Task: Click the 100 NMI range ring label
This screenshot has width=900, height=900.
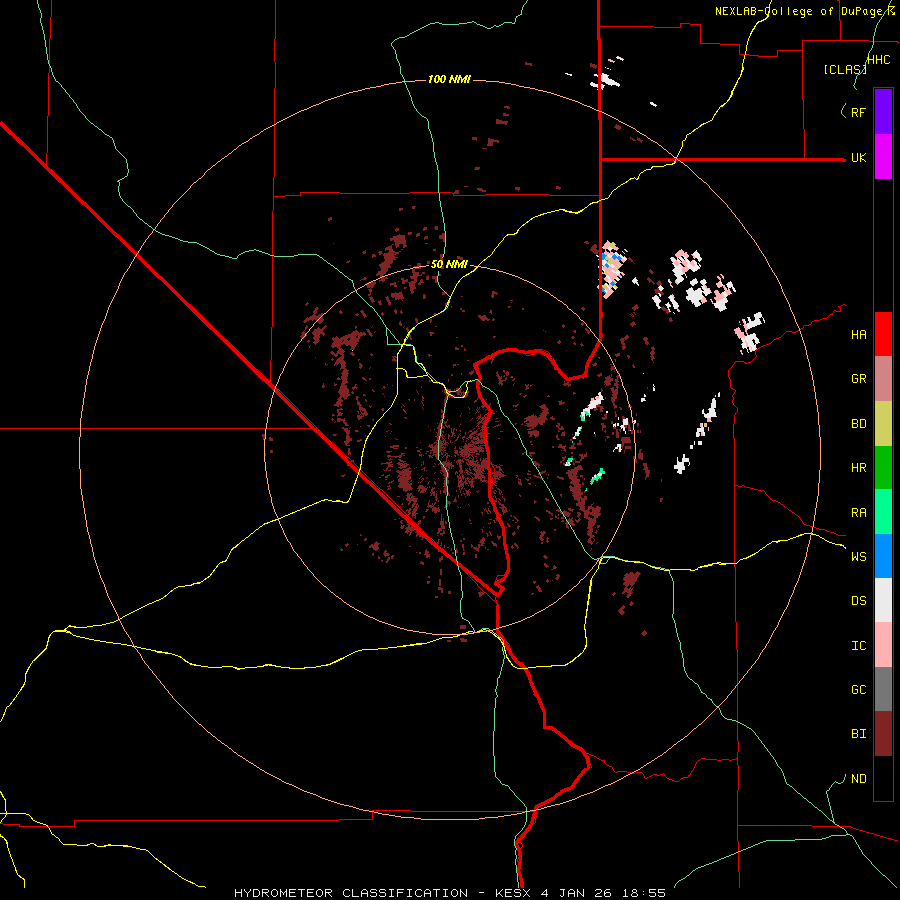Action: 449,79
